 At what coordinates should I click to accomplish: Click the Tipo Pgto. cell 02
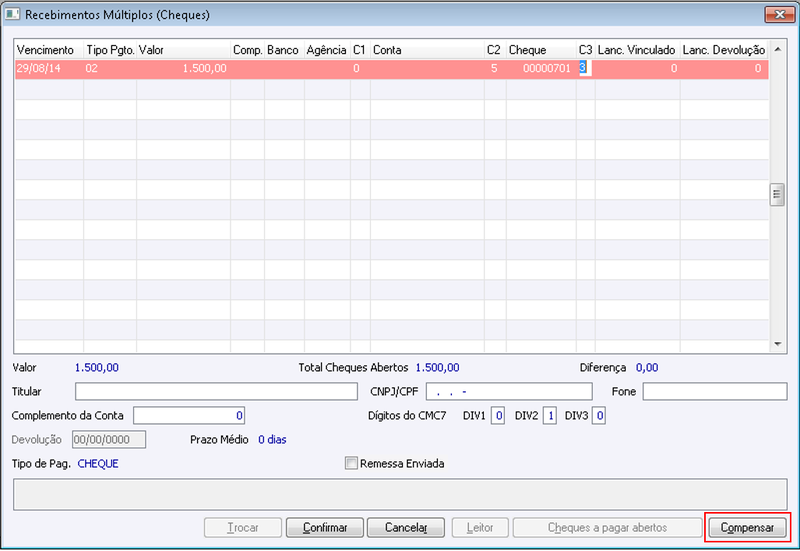pos(110,68)
